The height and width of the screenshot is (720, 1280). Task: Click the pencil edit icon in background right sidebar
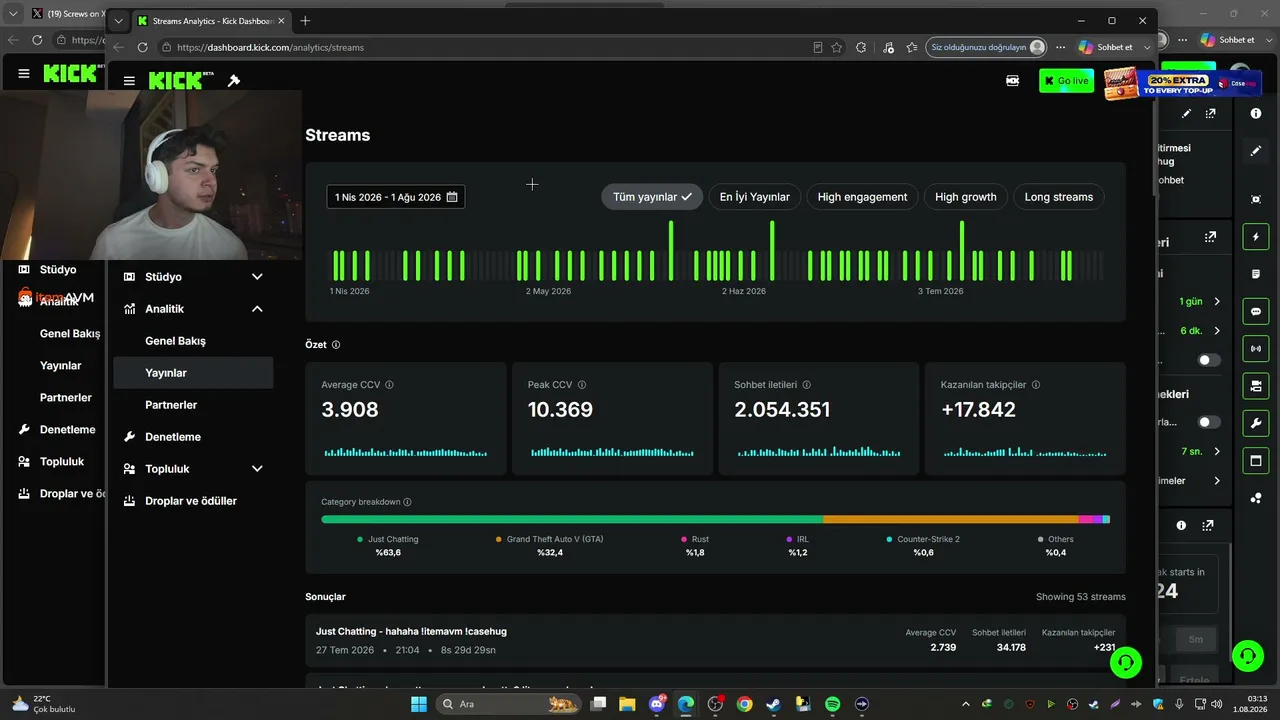point(1256,151)
